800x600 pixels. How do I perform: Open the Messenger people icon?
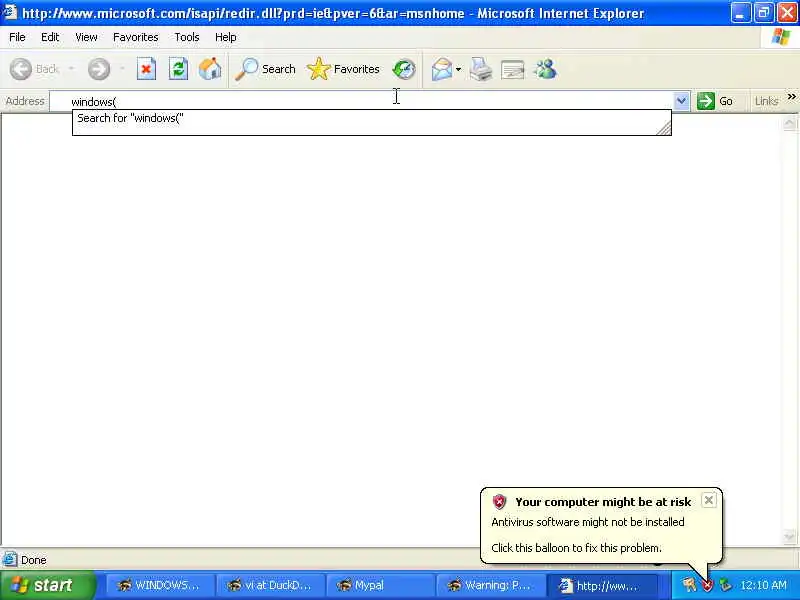[x=545, y=69]
